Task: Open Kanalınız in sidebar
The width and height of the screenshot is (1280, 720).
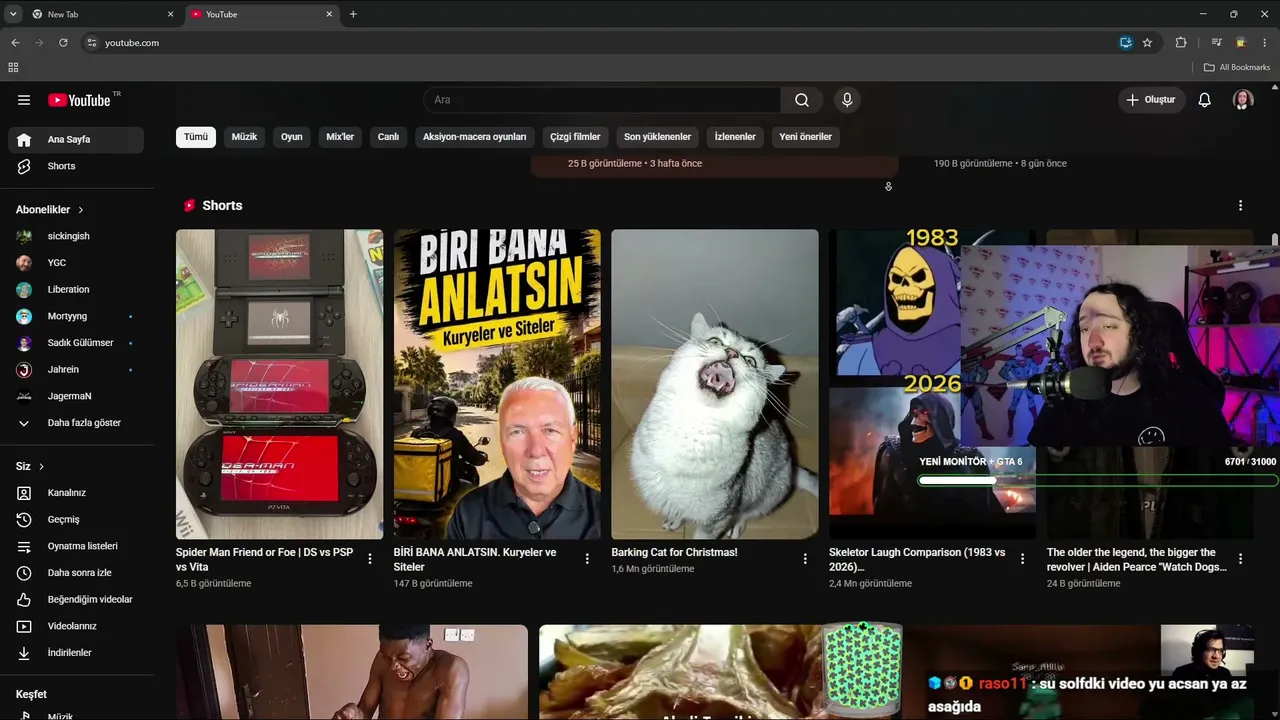Action: pos(76,493)
